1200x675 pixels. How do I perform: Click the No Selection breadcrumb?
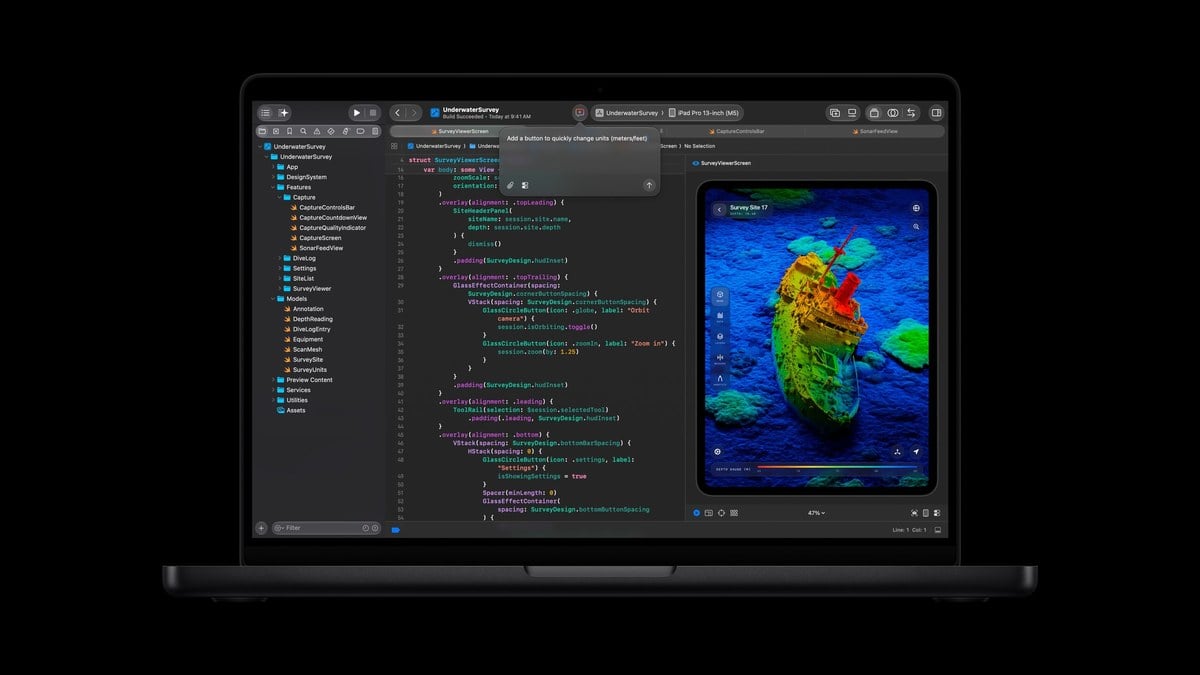699,146
